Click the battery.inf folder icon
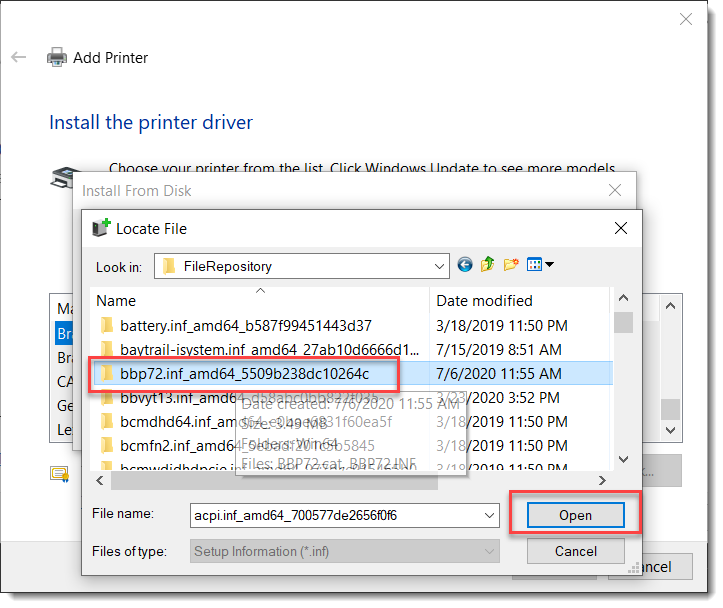 pos(107,325)
